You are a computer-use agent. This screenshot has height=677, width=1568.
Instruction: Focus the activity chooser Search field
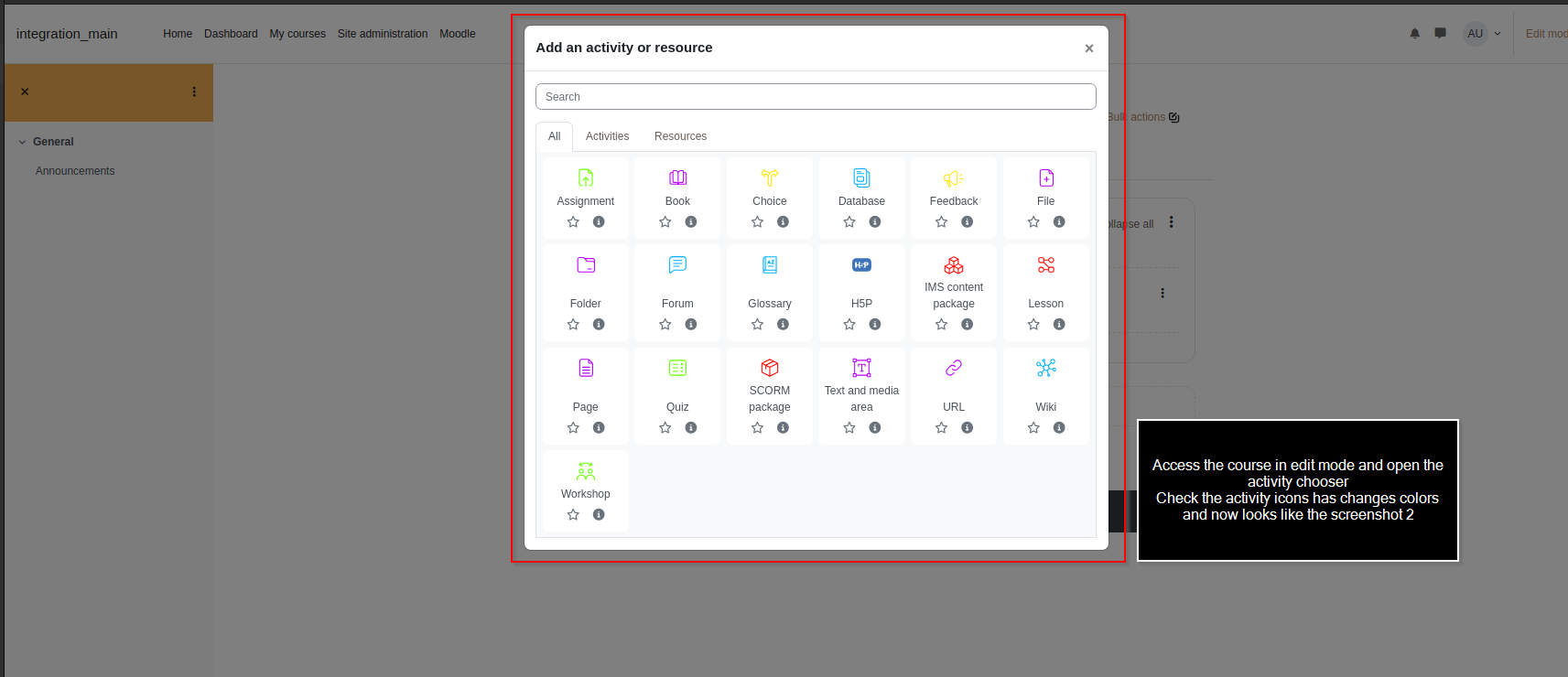pyautogui.click(x=816, y=97)
